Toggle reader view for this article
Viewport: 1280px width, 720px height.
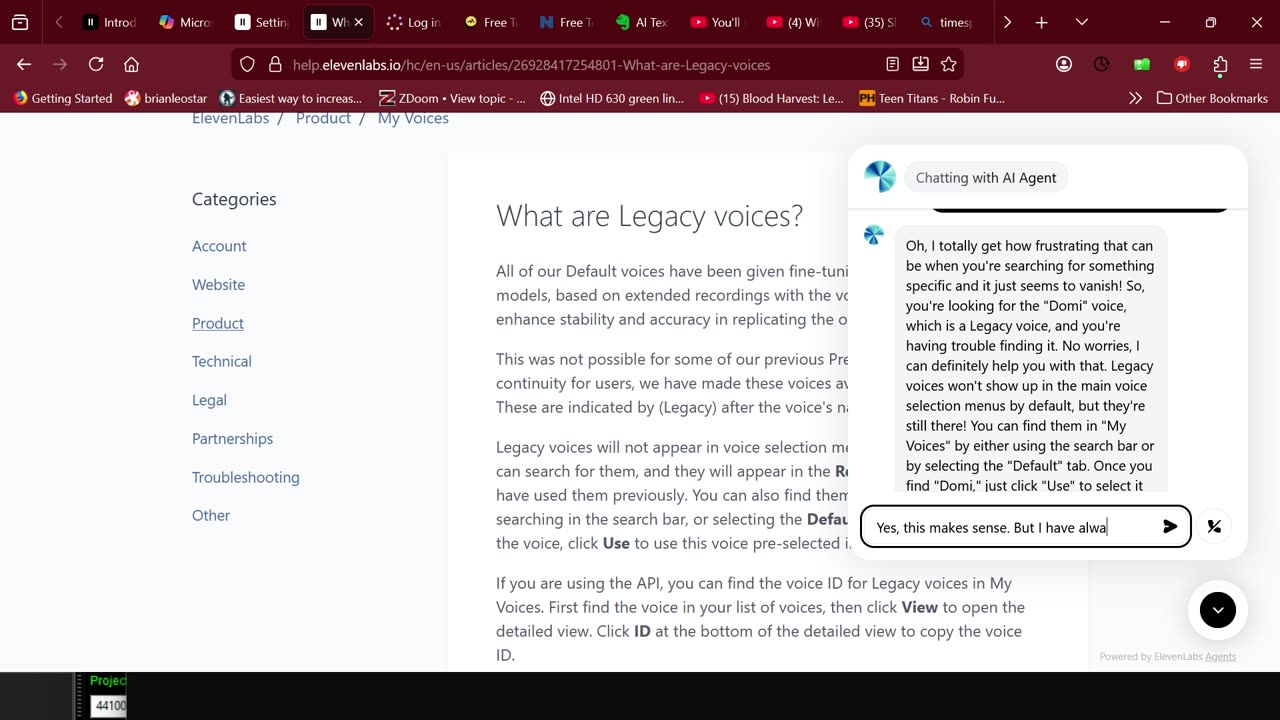892,64
